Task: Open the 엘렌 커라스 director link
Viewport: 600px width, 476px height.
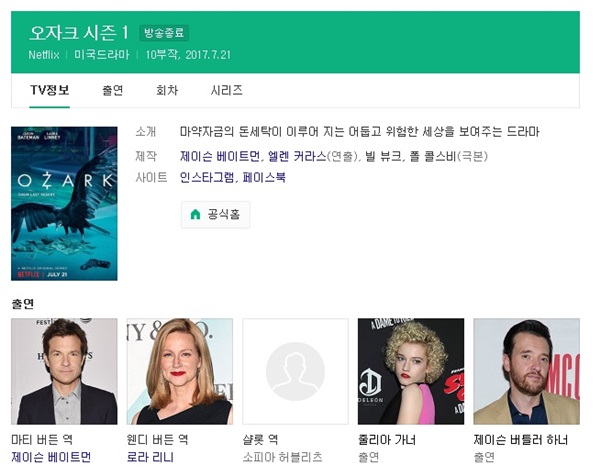Action: pos(297,156)
